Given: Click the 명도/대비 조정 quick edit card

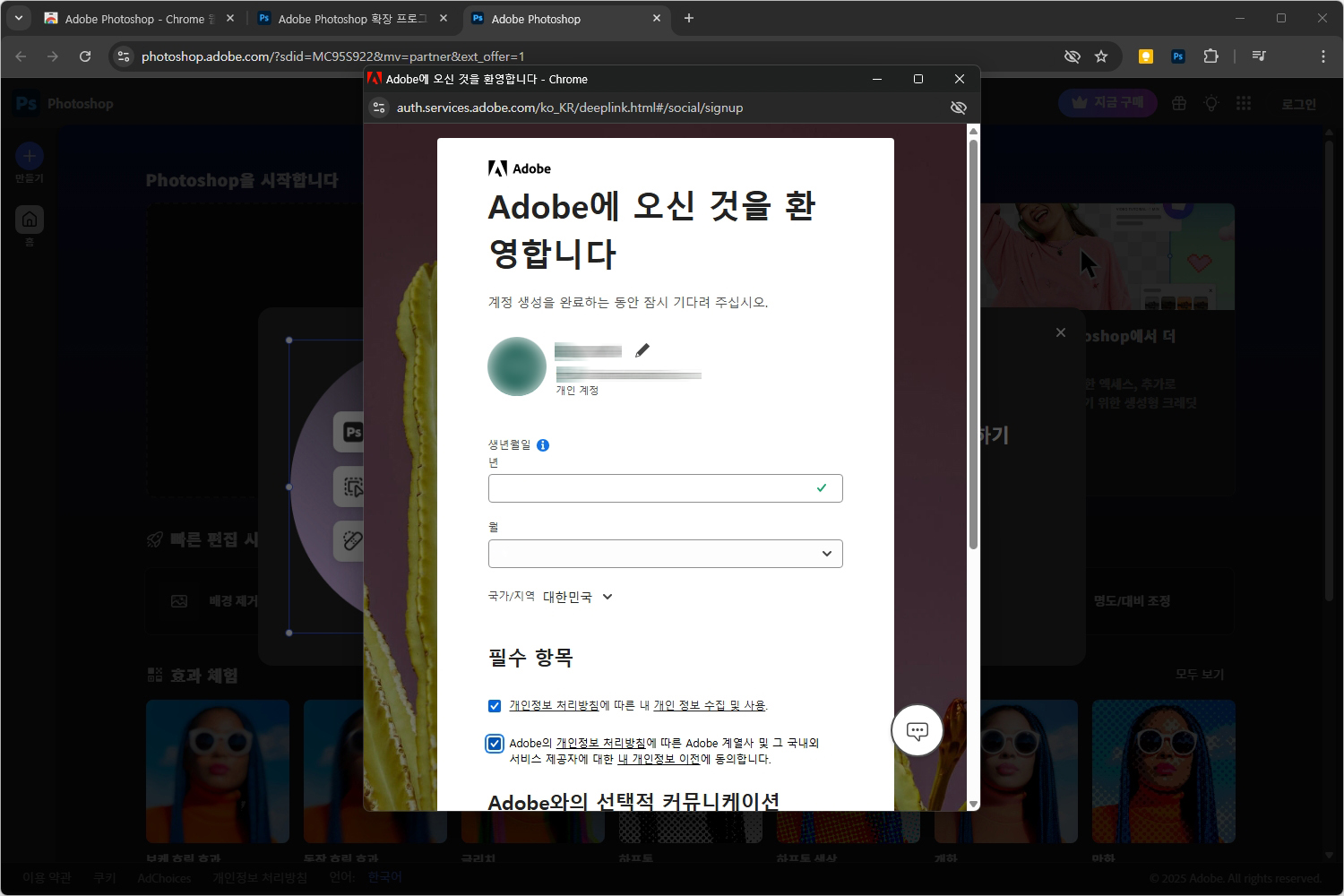Looking at the screenshot, I should click(x=1132, y=601).
